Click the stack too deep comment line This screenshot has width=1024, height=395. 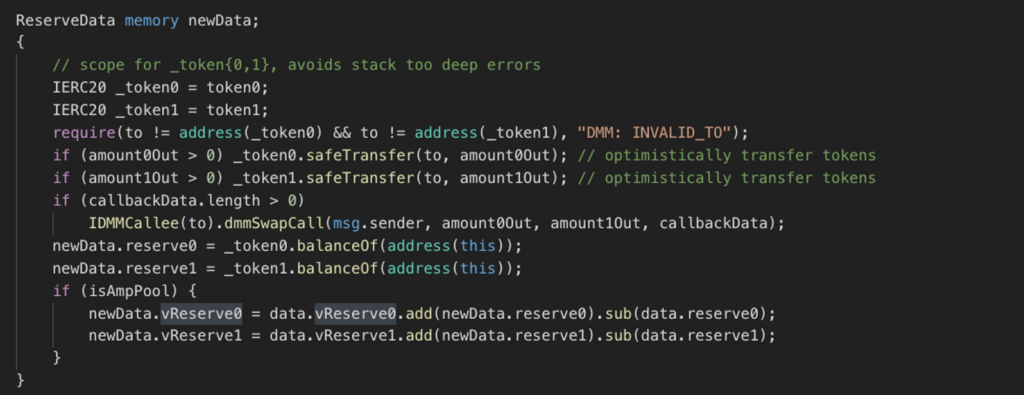[297, 65]
